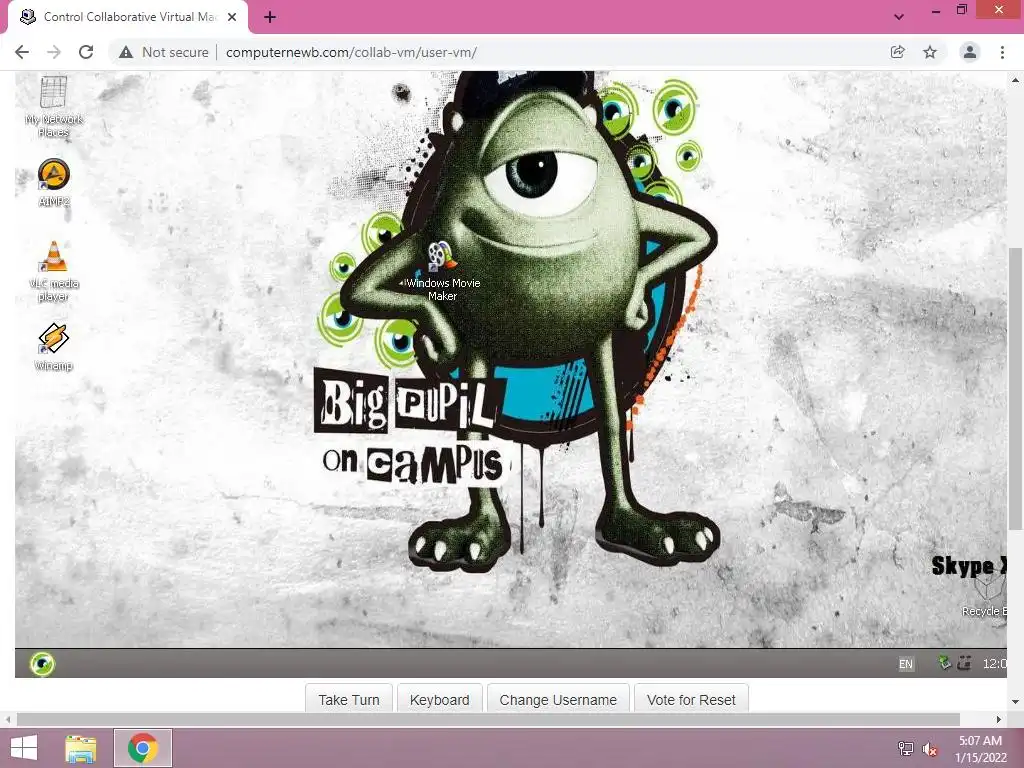This screenshot has width=1024, height=768.
Task: Launch Winamp desktop shortcut
Action: tap(54, 347)
